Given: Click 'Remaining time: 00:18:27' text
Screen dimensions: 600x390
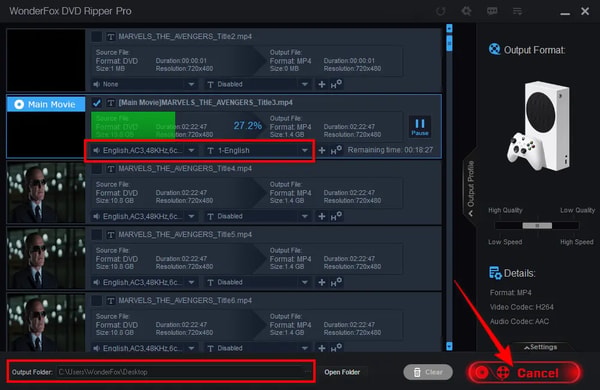Looking at the screenshot, I should (x=390, y=150).
